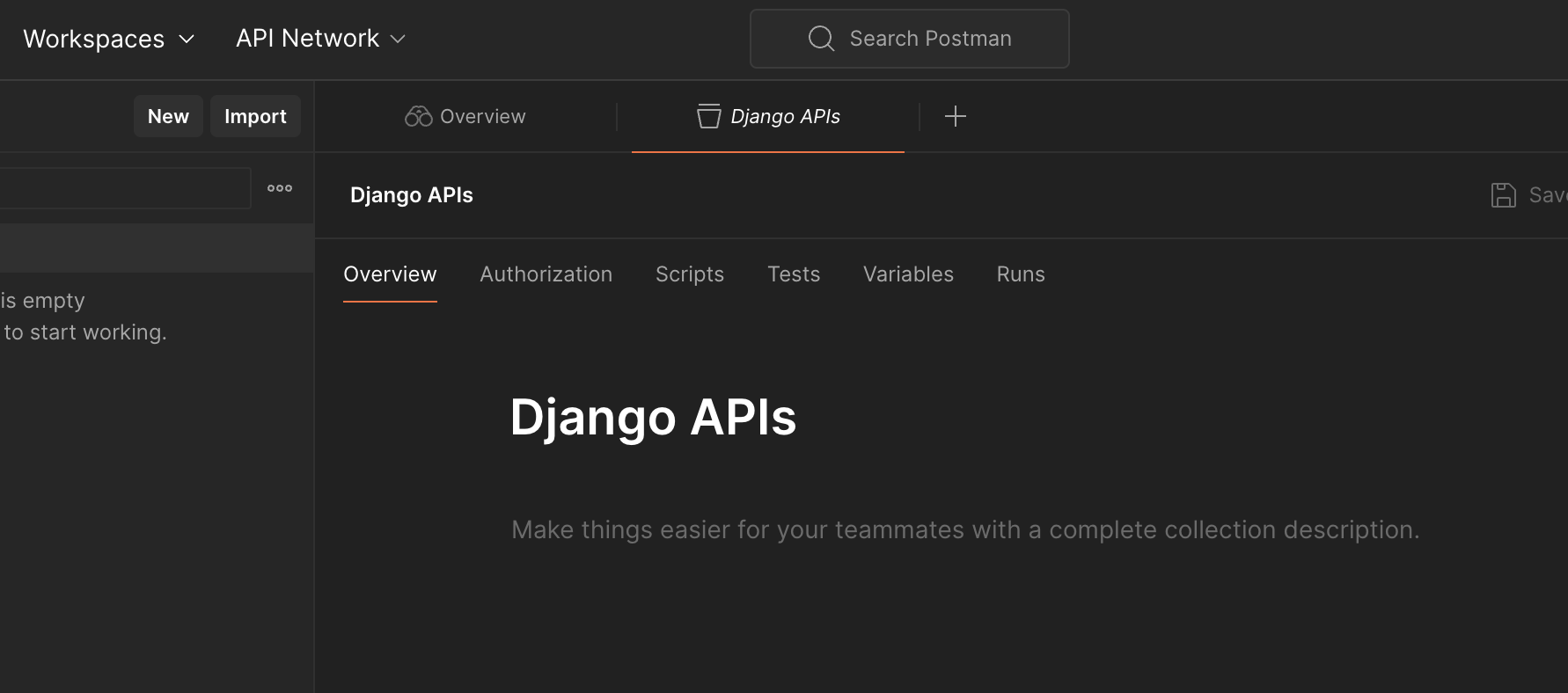Show the Runs tab
The width and height of the screenshot is (1568, 693).
(1021, 274)
